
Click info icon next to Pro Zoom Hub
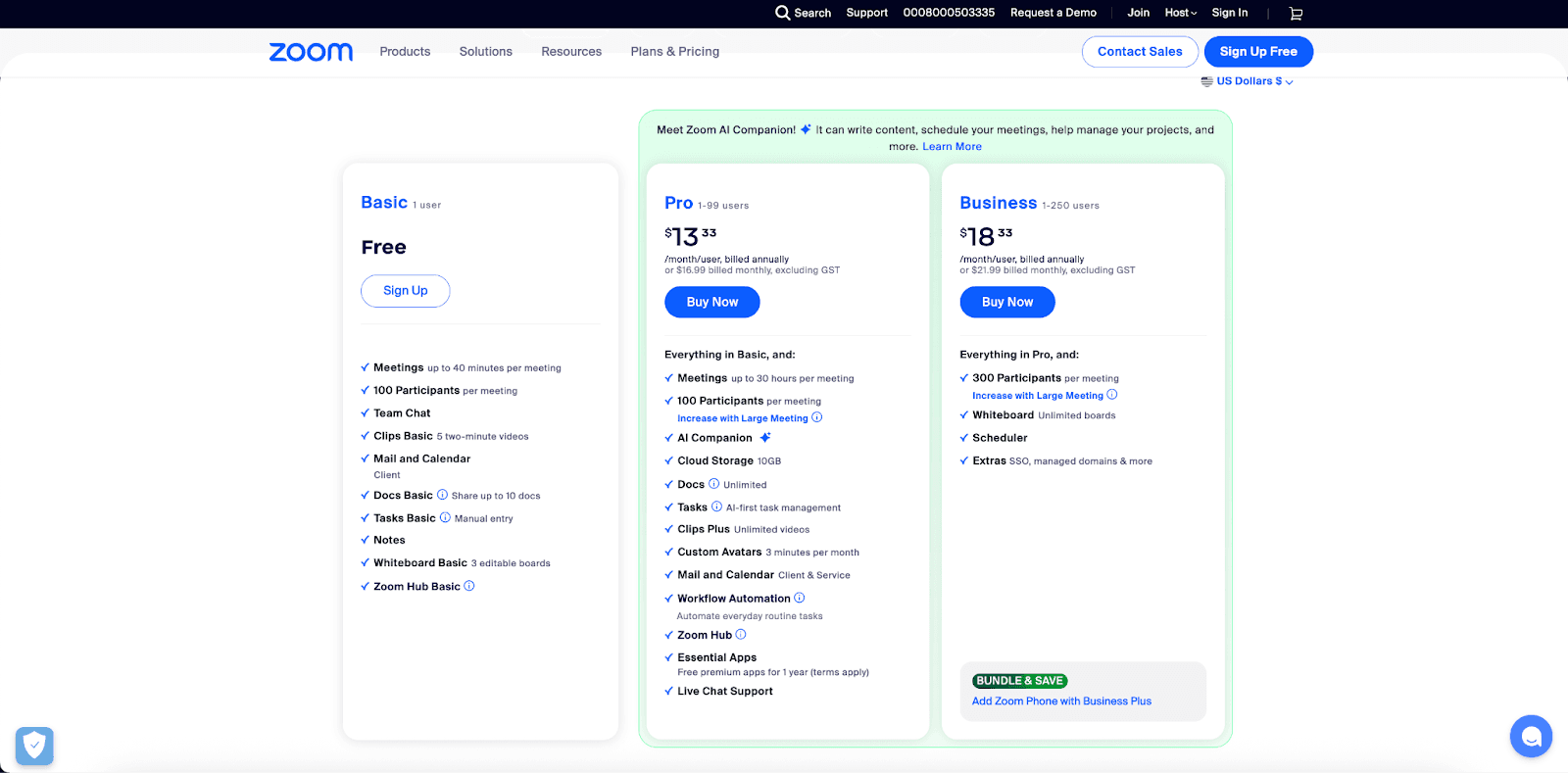(x=741, y=635)
